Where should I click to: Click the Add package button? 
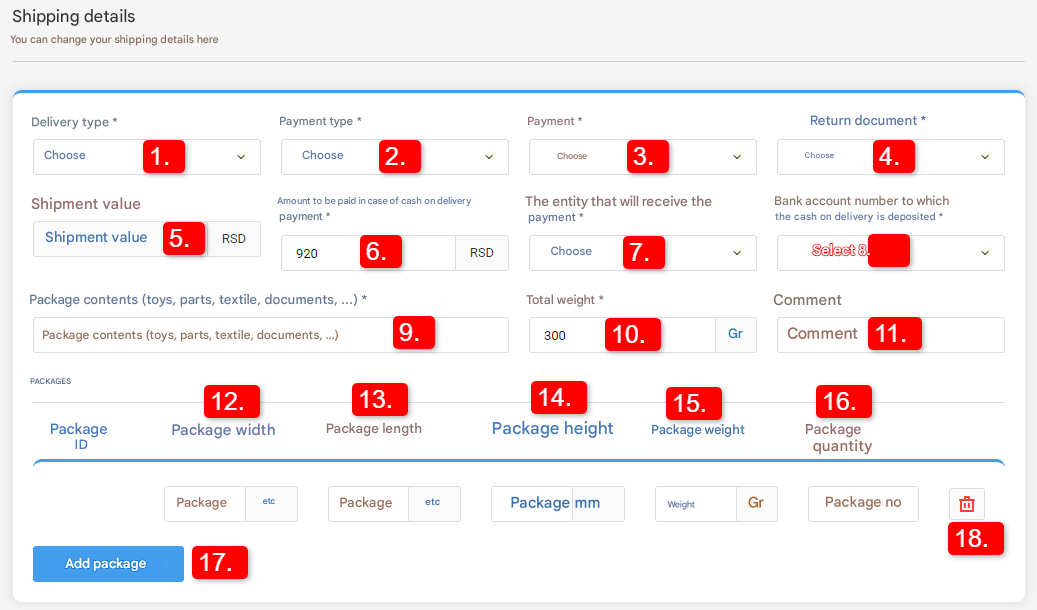pyautogui.click(x=108, y=564)
